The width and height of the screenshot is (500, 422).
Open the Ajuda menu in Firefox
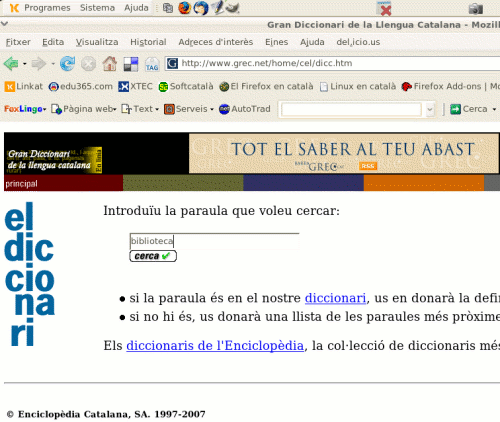[x=312, y=42]
